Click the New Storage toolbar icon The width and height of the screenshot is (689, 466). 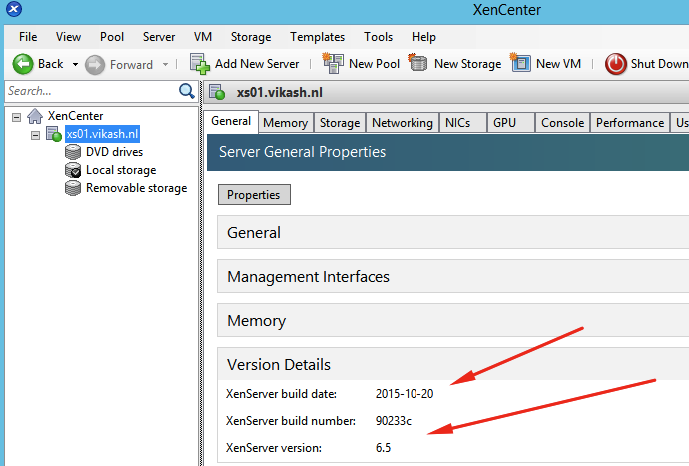pos(419,64)
